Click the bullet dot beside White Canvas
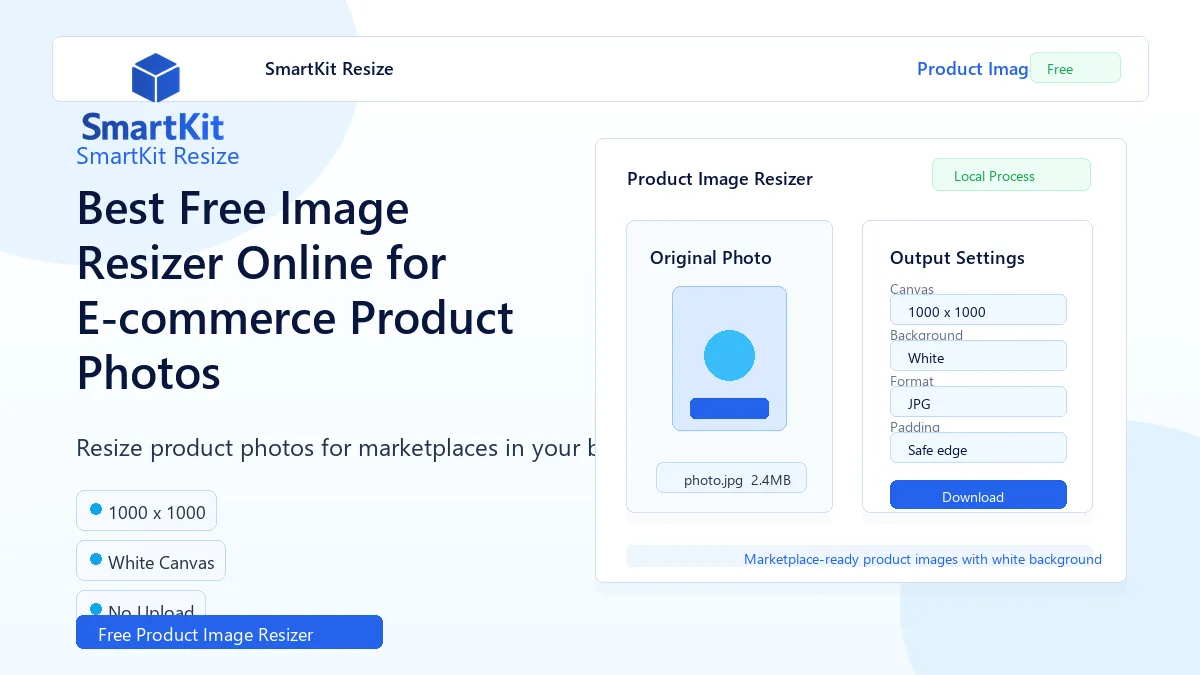Screen dimensions: 1200x675 [96, 559]
